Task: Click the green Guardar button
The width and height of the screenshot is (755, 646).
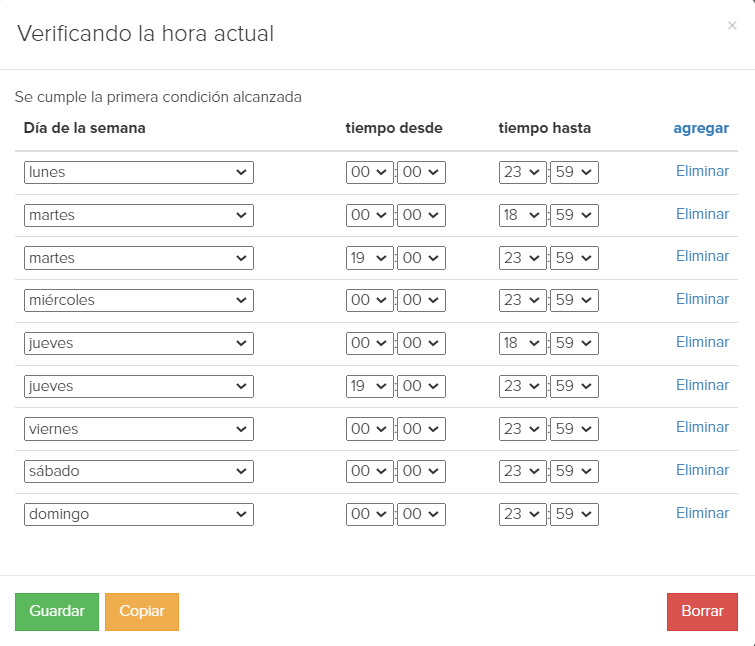Action: pos(57,612)
